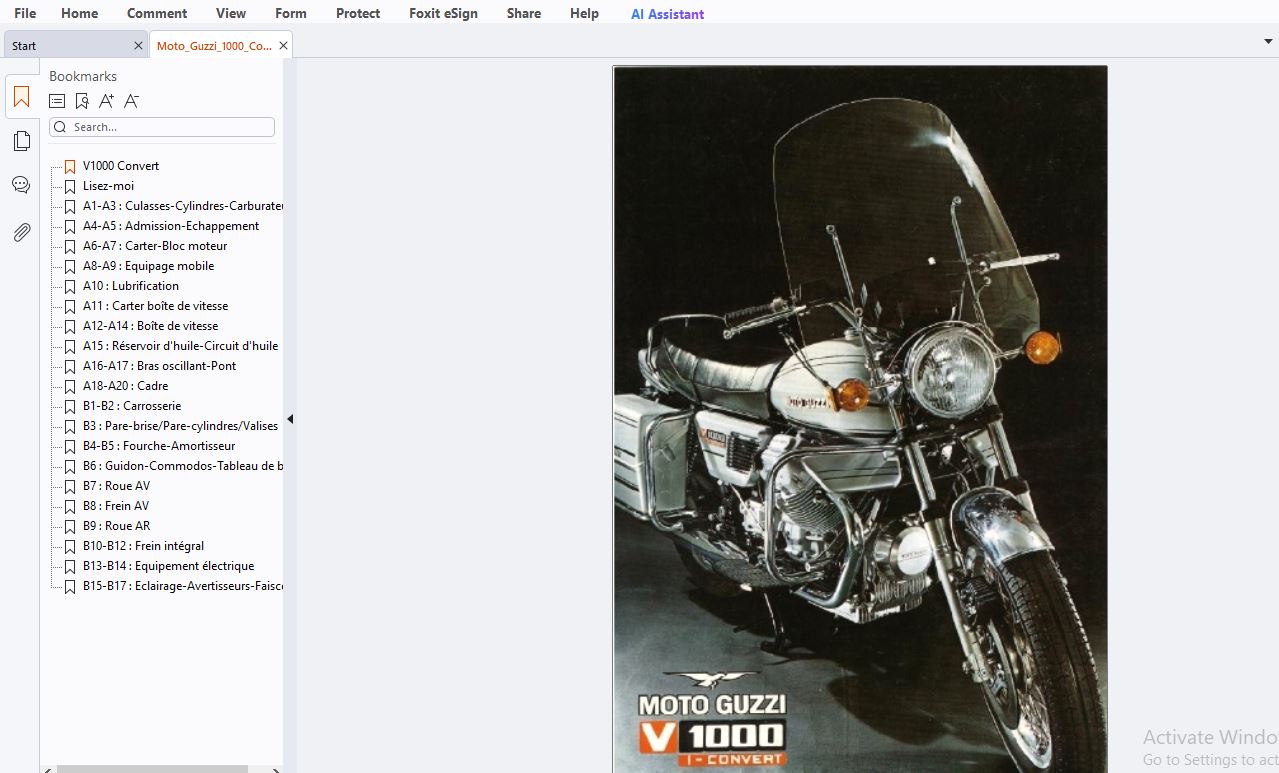Screen dimensions: 1279x773
Task: Open the Home ribbon tab
Action: click(79, 13)
